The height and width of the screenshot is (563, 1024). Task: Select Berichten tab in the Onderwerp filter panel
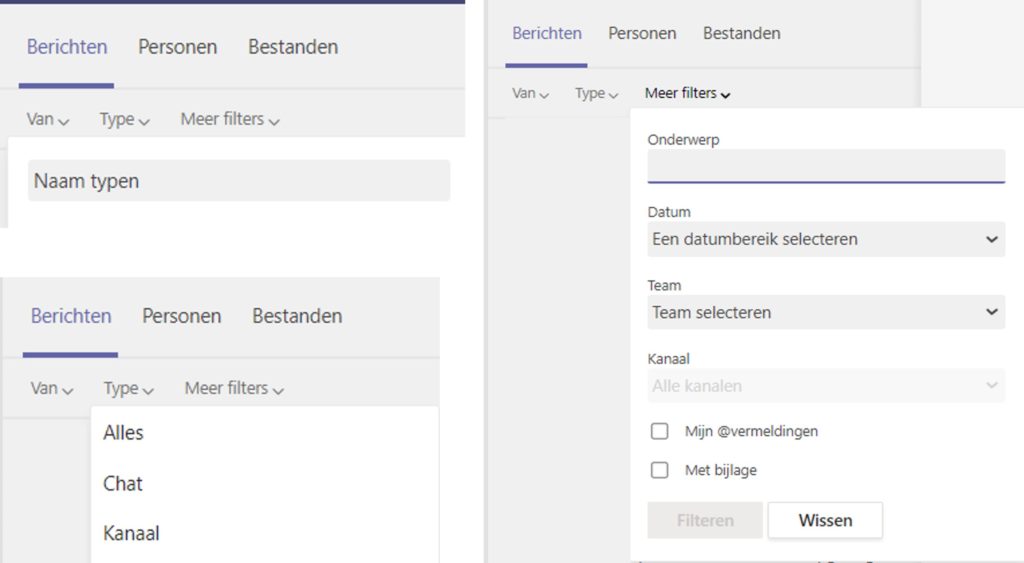(547, 33)
